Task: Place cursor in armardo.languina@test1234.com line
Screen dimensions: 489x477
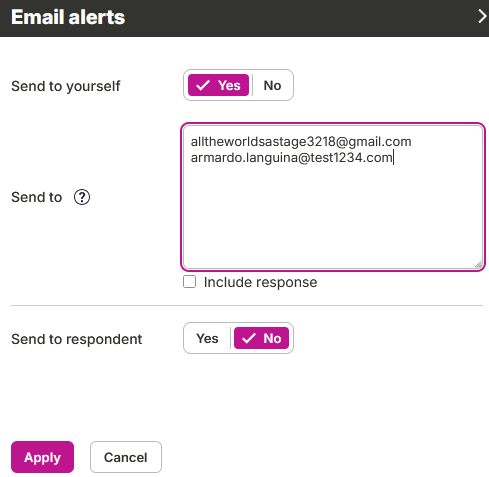Action: [x=292, y=157]
